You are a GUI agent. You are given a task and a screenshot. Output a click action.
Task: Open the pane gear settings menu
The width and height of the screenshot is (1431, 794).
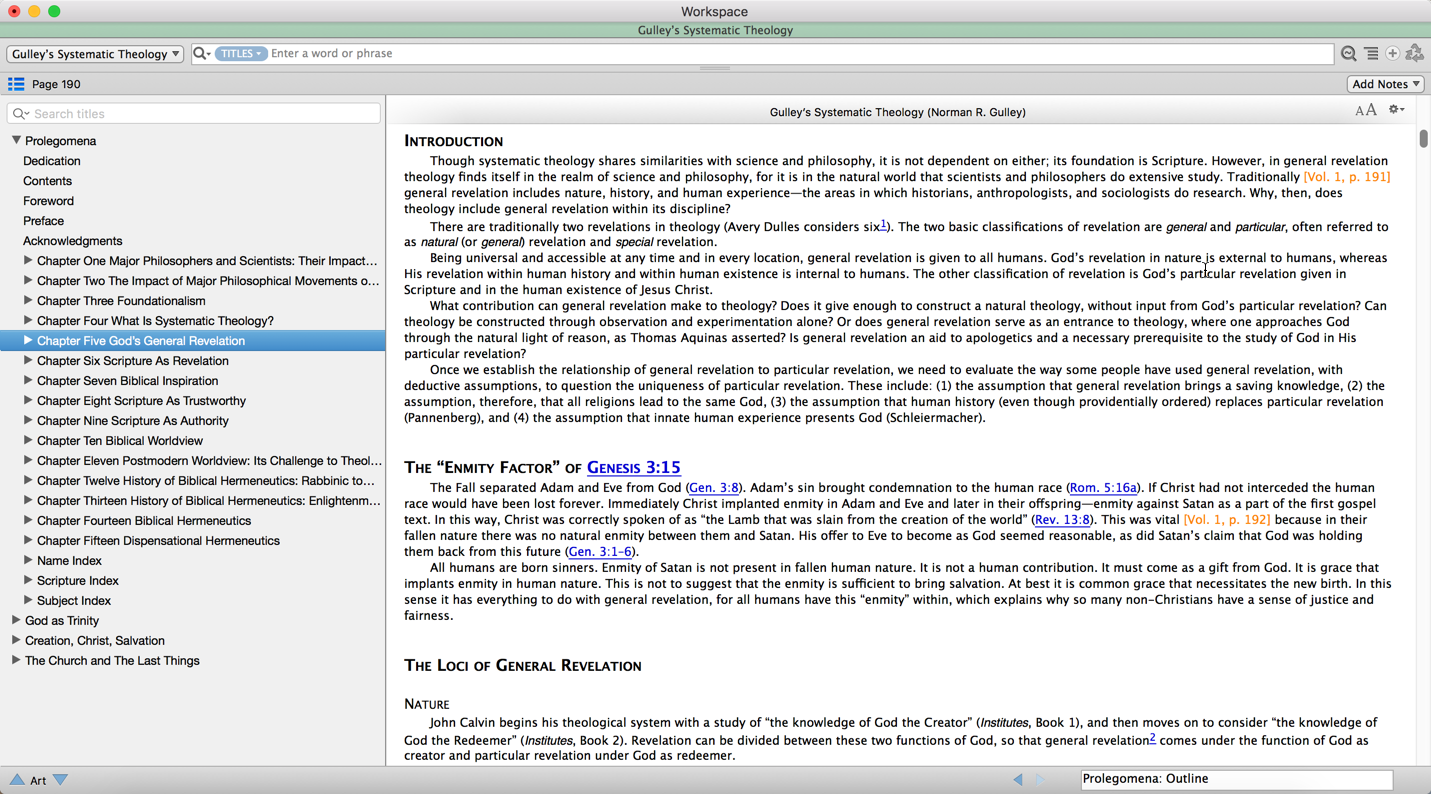click(1396, 110)
